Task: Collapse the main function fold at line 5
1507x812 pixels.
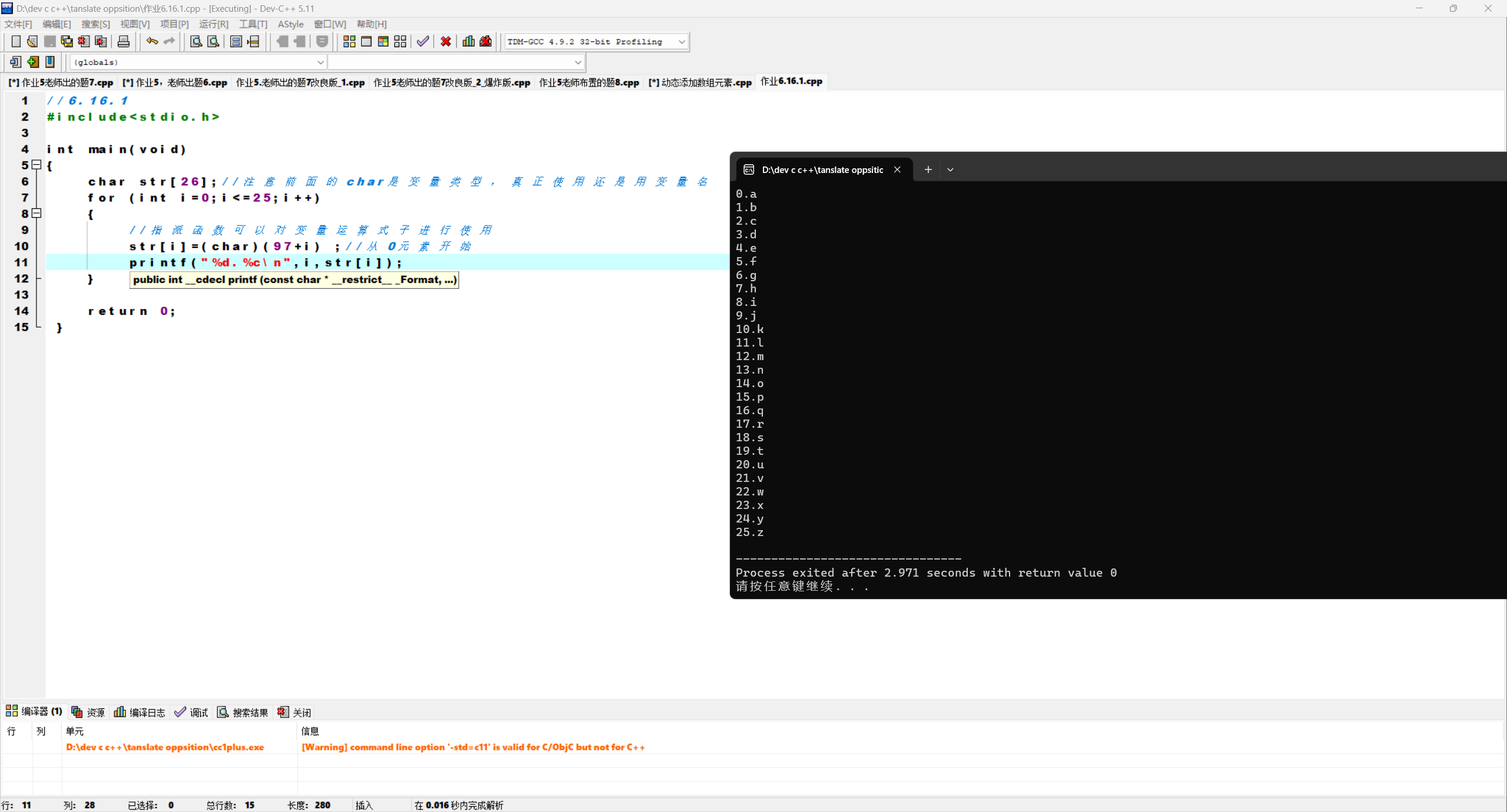Action: pyautogui.click(x=36, y=165)
